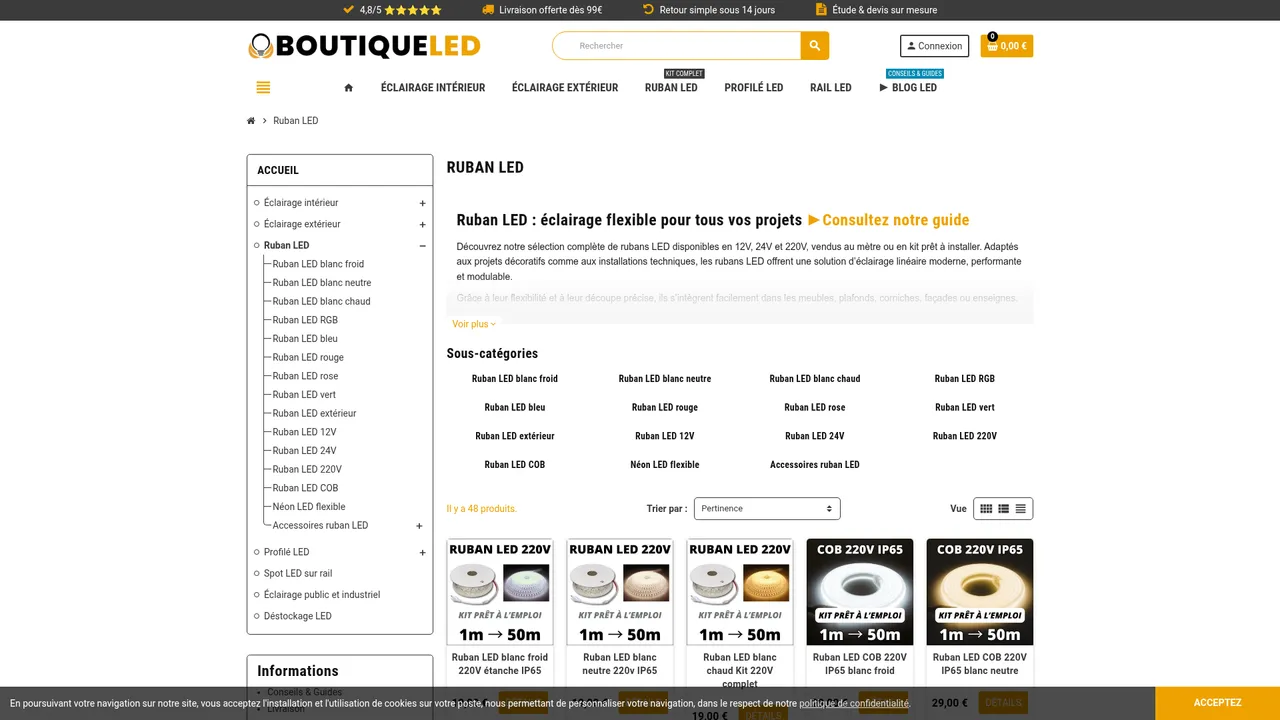Viewport: 1280px width, 720px height.
Task: Click the document icon beside Étude & devis
Action: coord(821,10)
